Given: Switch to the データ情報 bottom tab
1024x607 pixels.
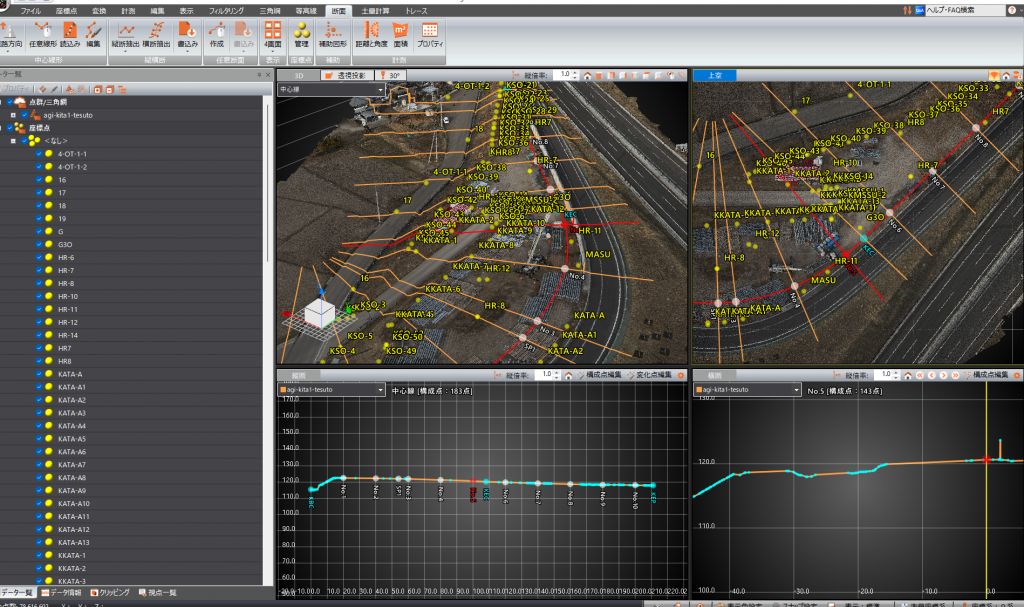Looking at the screenshot, I should coord(61,593).
